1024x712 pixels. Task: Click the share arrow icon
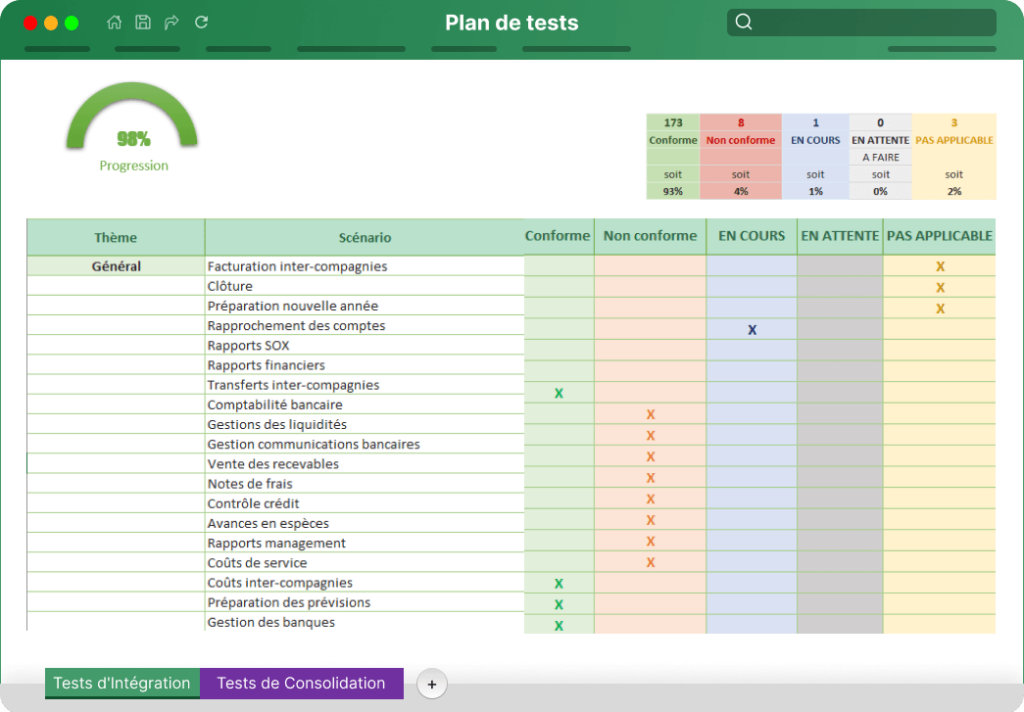pyautogui.click(x=172, y=22)
